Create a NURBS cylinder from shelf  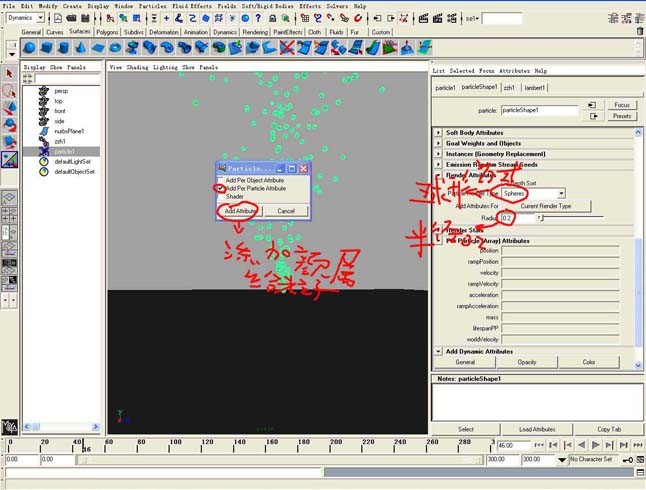point(63,48)
